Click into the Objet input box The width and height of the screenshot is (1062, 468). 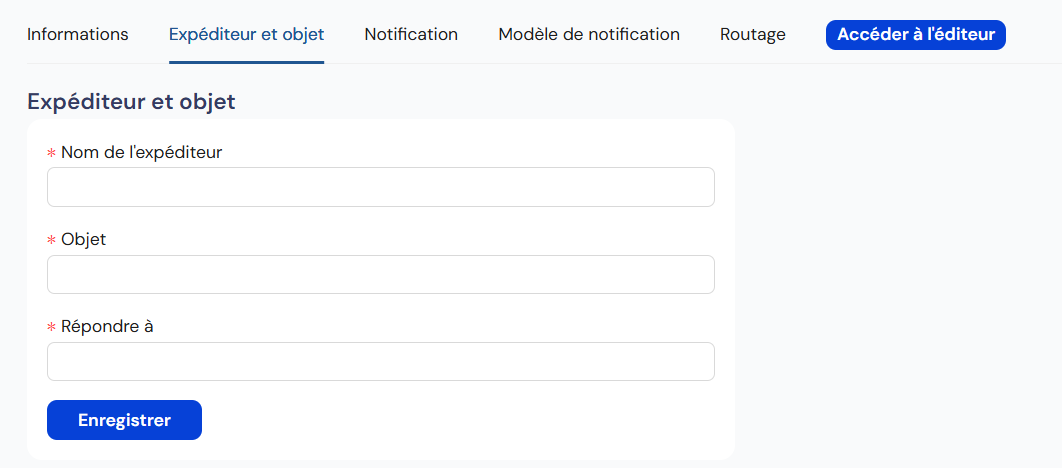(380, 275)
